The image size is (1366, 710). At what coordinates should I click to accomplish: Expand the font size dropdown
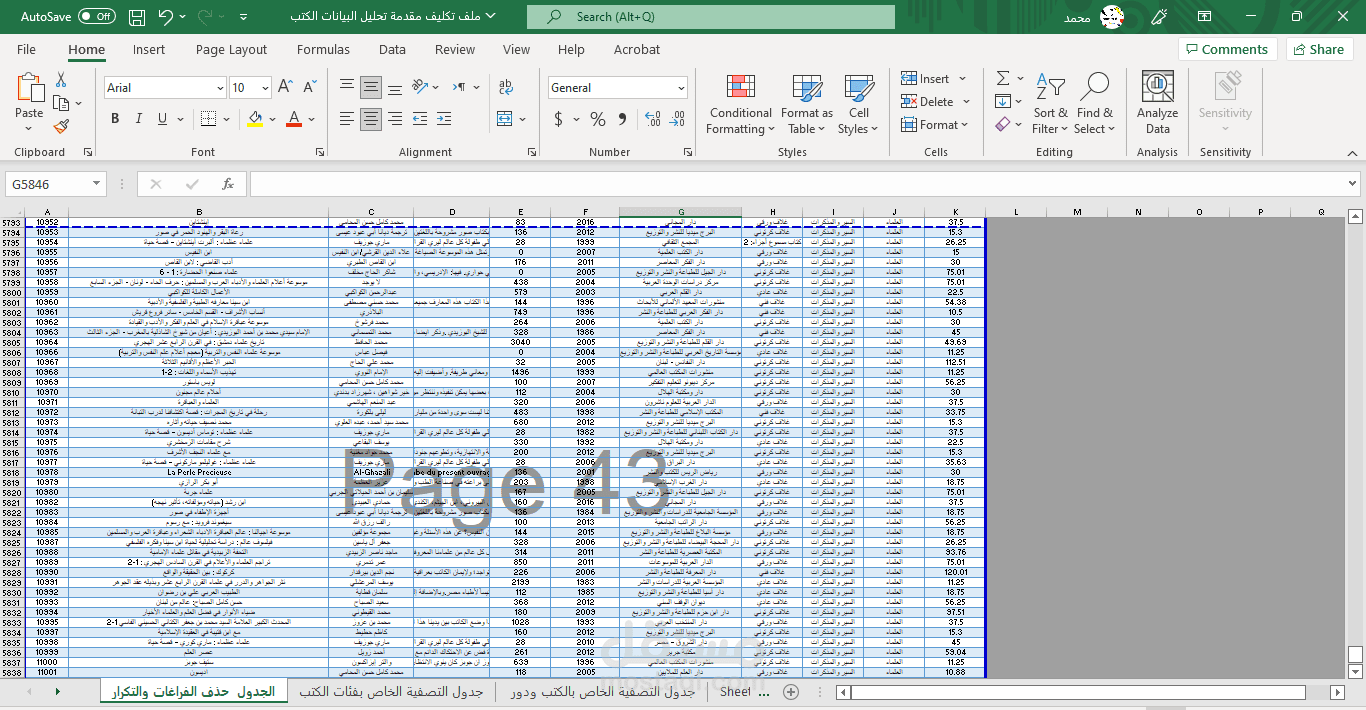[265, 88]
